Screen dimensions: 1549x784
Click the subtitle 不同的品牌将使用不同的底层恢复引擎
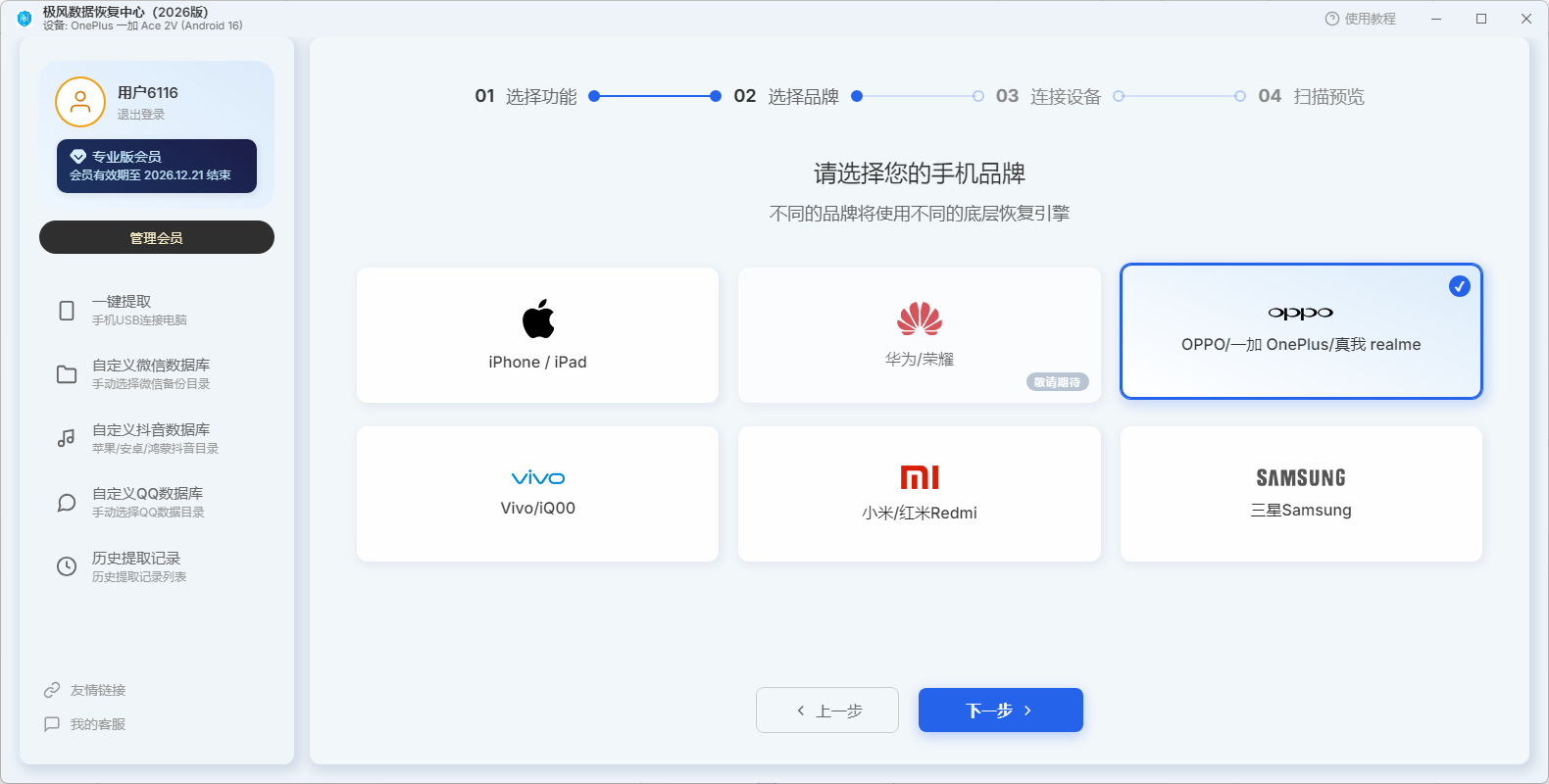click(920, 214)
